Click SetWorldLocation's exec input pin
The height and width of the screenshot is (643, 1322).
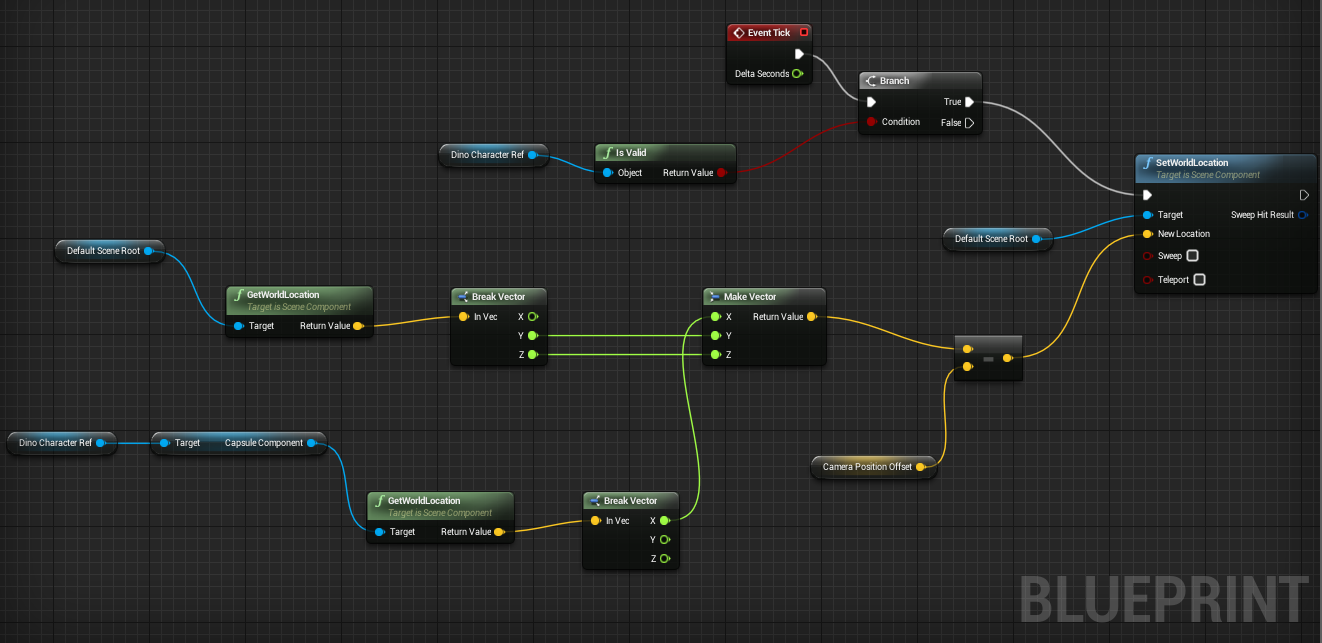click(1147, 195)
